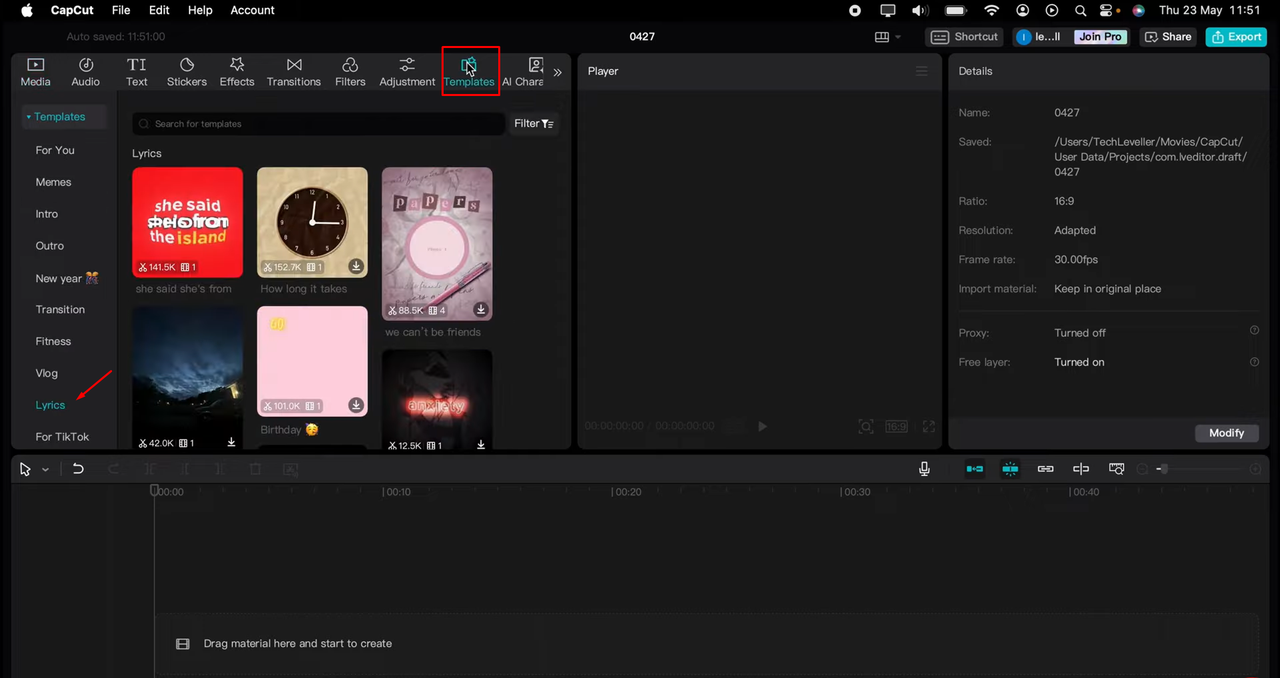The width and height of the screenshot is (1280, 678).
Task: Toggle main track magnet
Action: coord(975,469)
